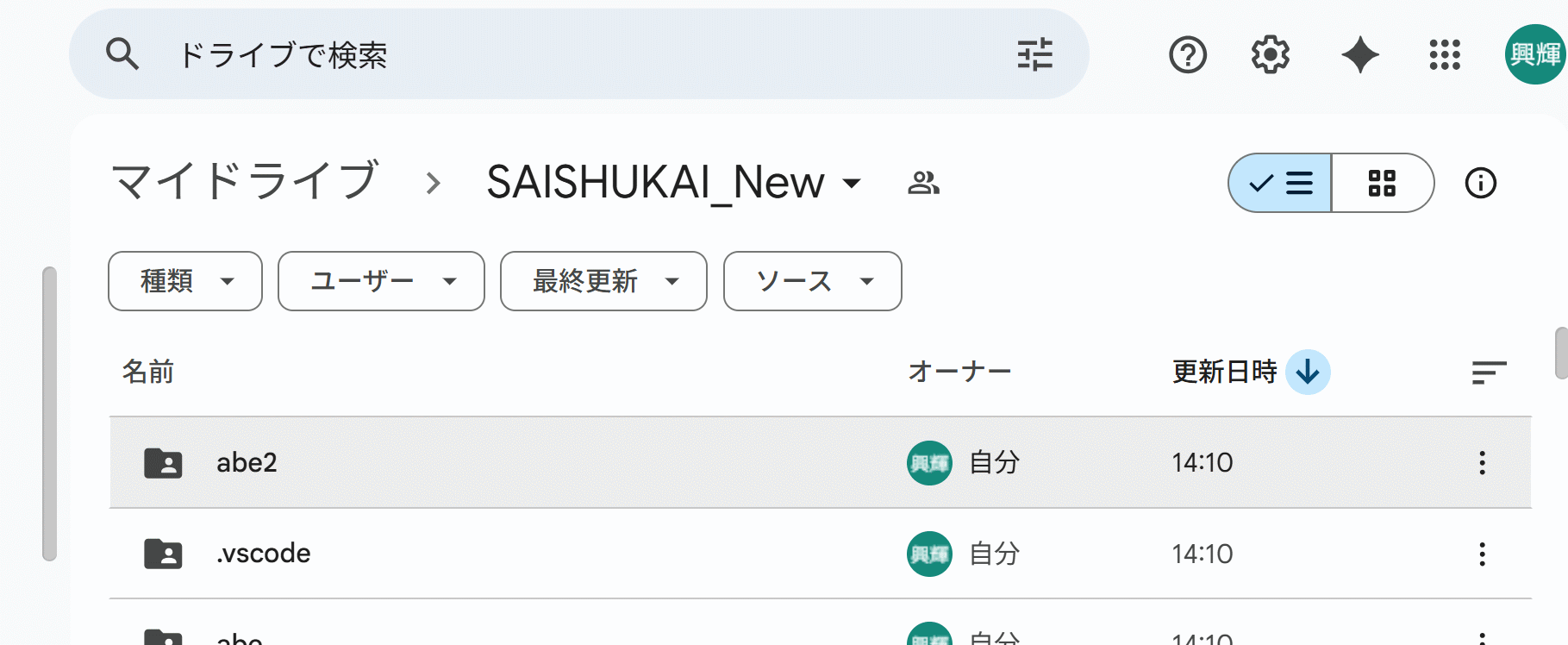Switch to grid view layout
Screen dimensions: 1568x645
click(x=1383, y=183)
